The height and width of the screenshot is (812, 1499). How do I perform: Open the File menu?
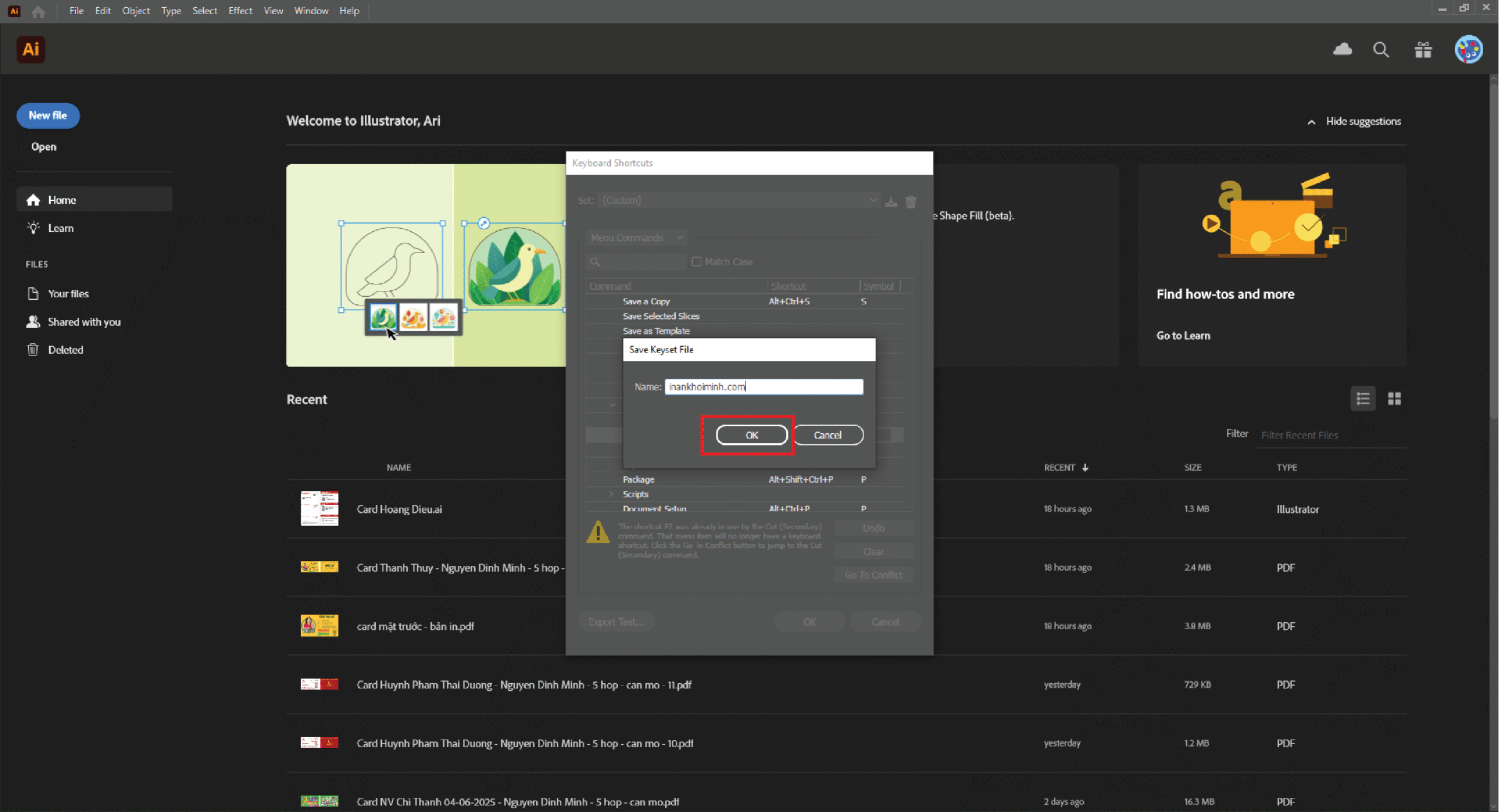tap(76, 11)
